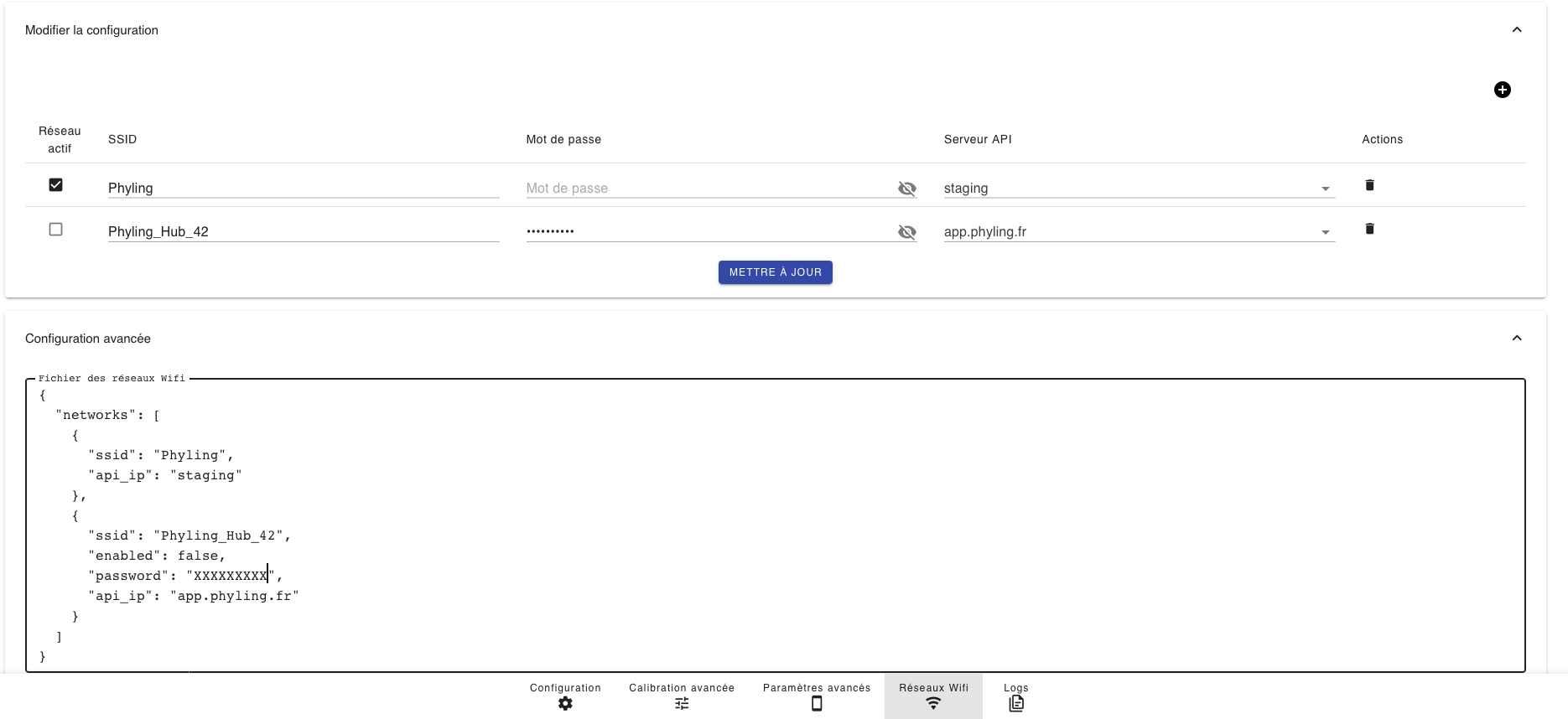Click the Réseau actif column header
Image resolution: width=1568 pixels, height=719 pixels.
click(x=60, y=139)
